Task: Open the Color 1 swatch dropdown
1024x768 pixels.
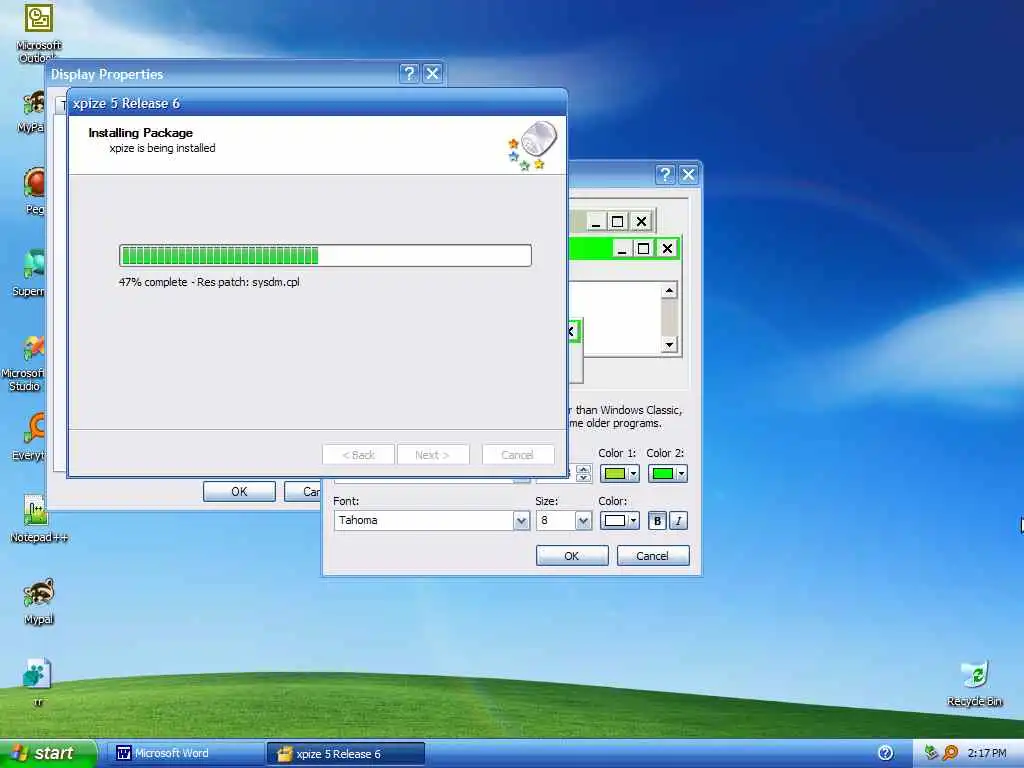Action: 619,473
